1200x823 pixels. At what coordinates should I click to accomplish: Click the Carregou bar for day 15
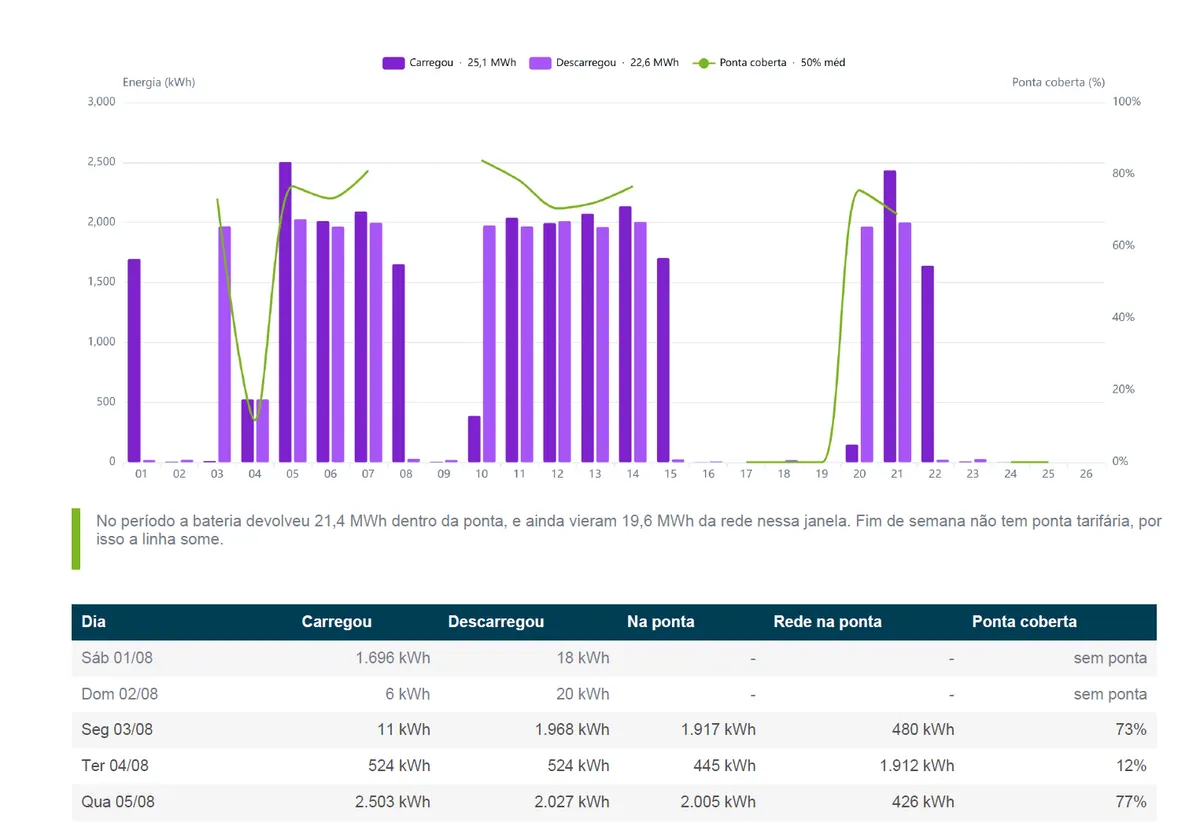(663, 360)
